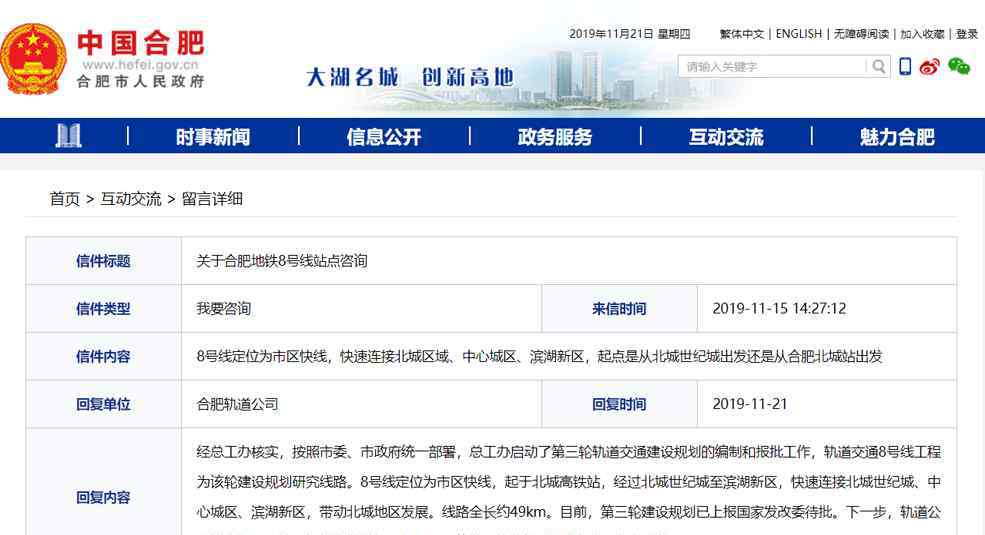Click 留言详细 breadcrumb text

(x=212, y=199)
